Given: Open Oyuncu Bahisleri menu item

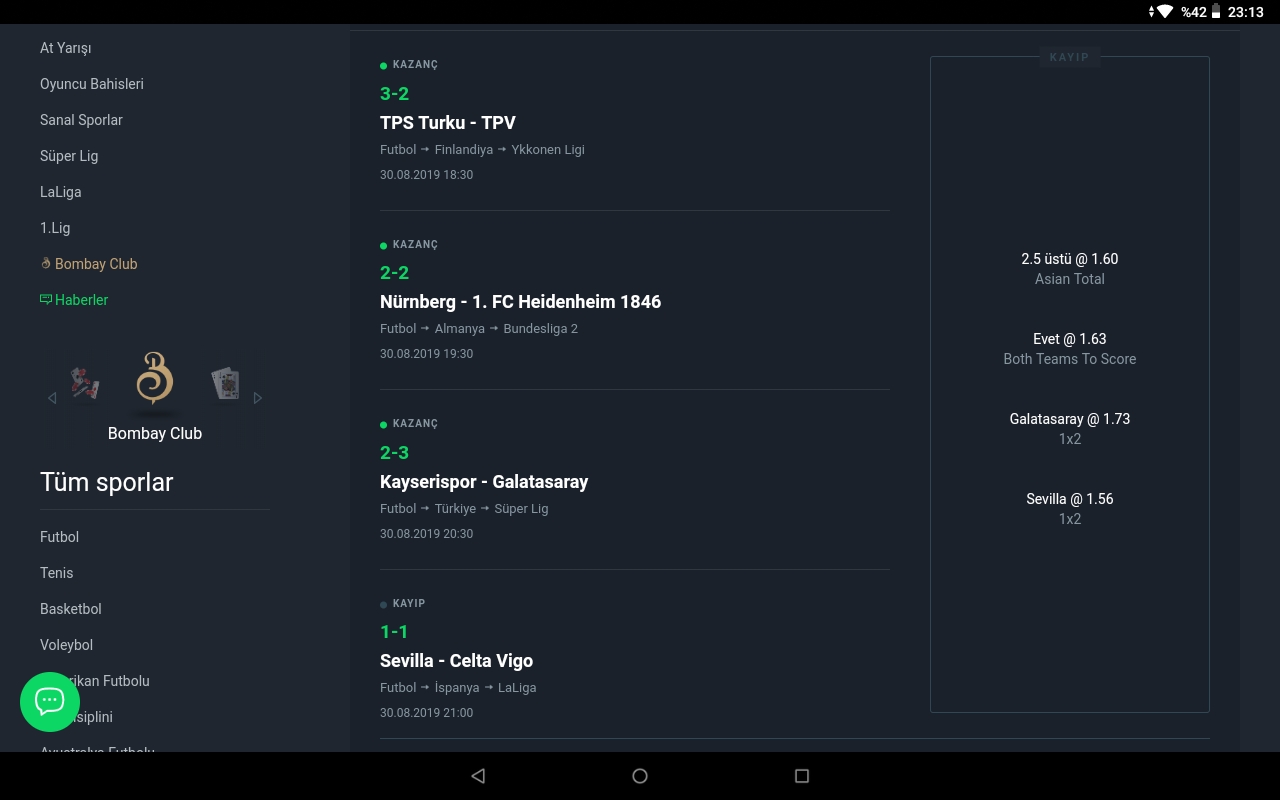Looking at the screenshot, I should click(x=92, y=84).
